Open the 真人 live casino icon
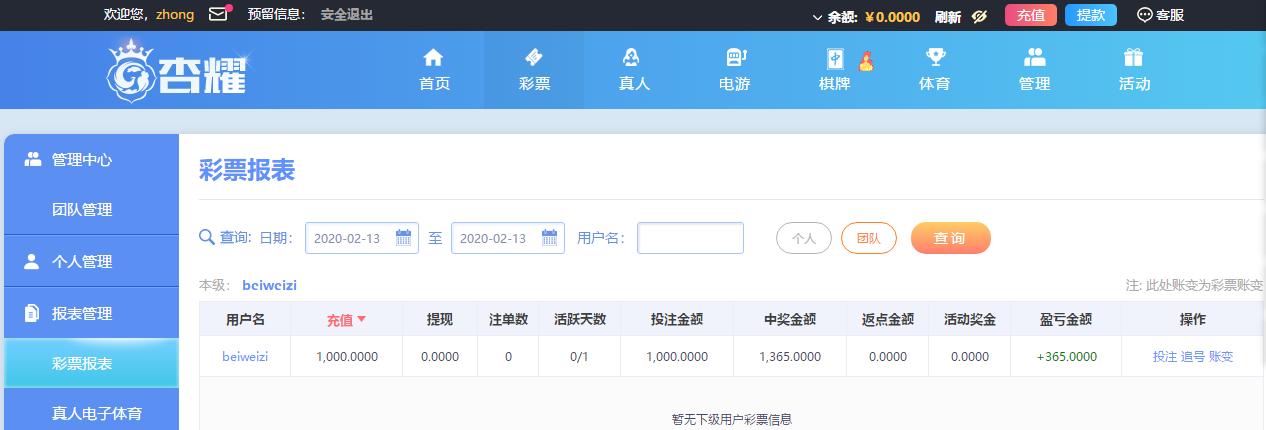1266x430 pixels. point(632,57)
